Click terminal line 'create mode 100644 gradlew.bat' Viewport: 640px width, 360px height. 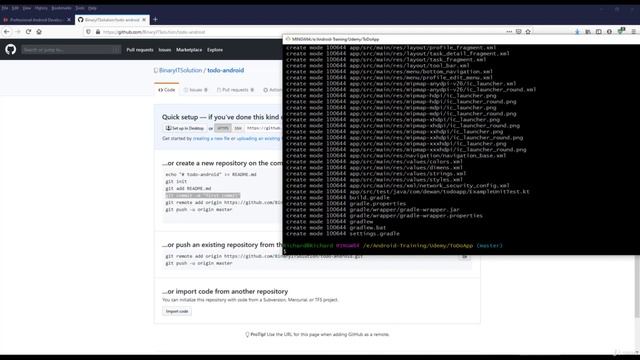point(336,228)
